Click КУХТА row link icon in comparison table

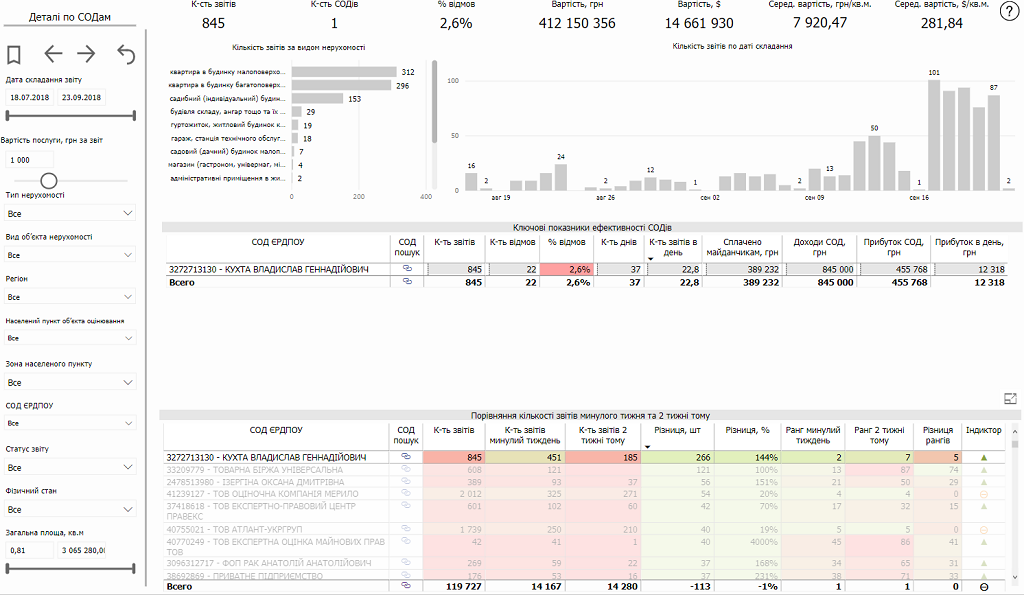tap(406, 457)
